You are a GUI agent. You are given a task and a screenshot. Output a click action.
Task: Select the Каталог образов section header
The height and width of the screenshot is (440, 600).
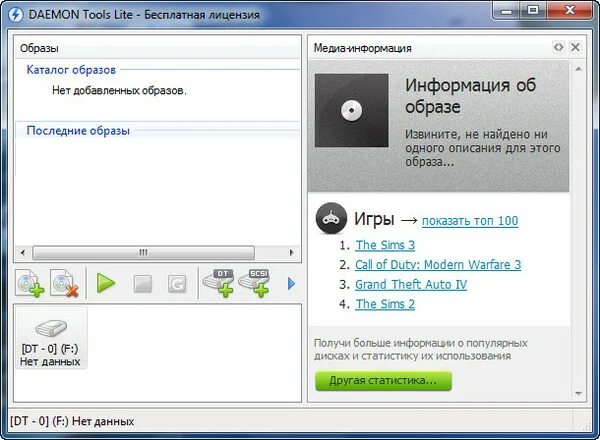pos(71,70)
